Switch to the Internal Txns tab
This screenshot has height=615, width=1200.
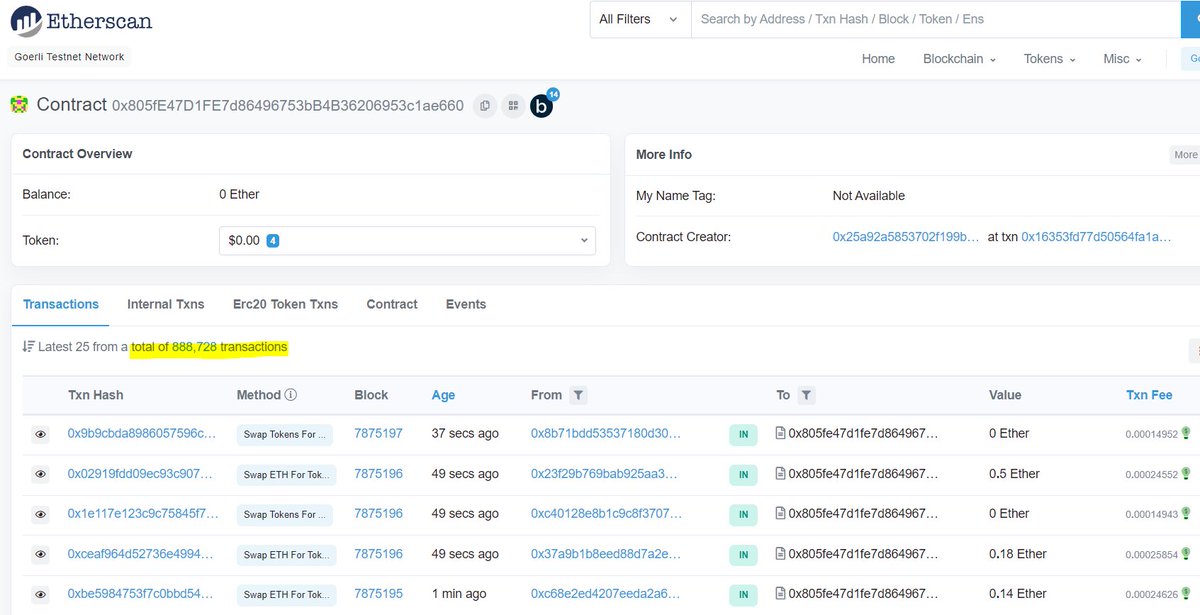pyautogui.click(x=165, y=304)
